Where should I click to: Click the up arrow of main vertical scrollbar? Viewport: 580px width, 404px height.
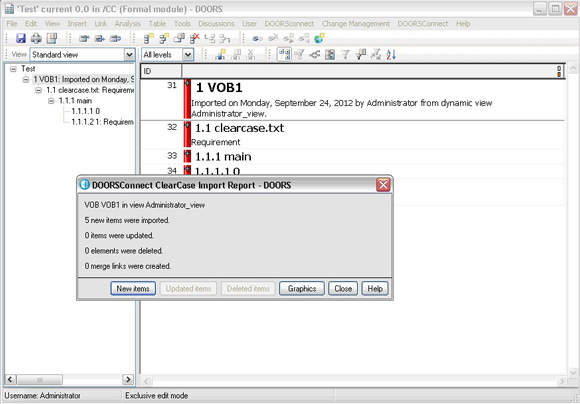pos(573,68)
